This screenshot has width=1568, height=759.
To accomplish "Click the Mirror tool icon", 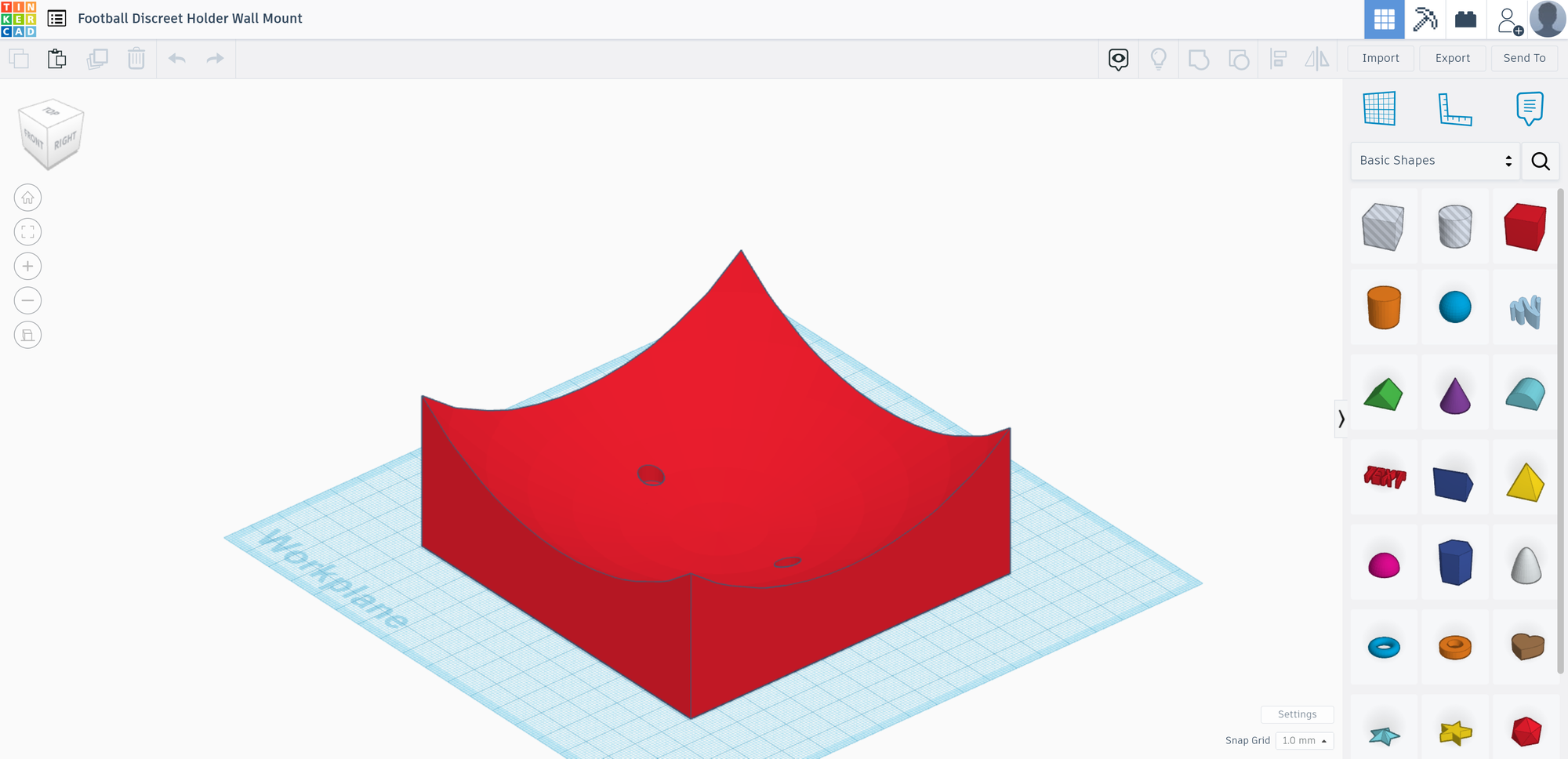I will click(x=1317, y=59).
